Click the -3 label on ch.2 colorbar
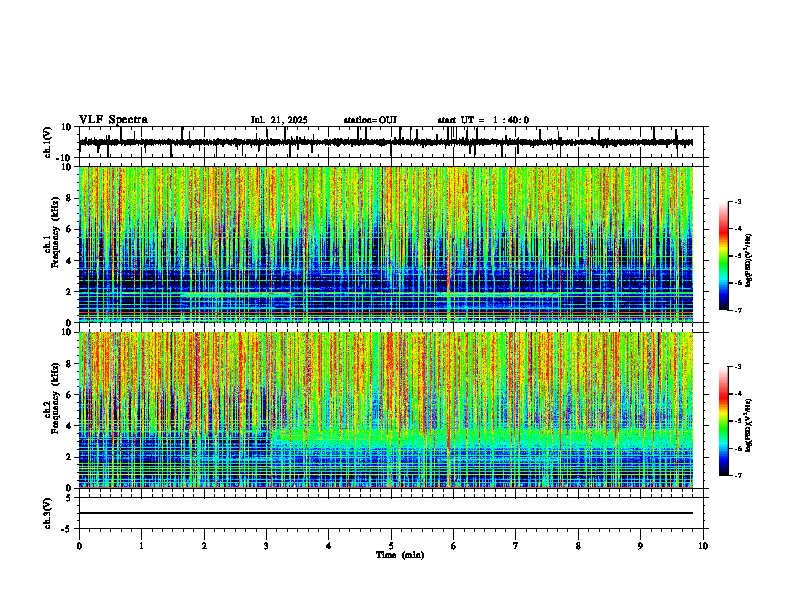The height and width of the screenshot is (612, 792). tap(738, 367)
